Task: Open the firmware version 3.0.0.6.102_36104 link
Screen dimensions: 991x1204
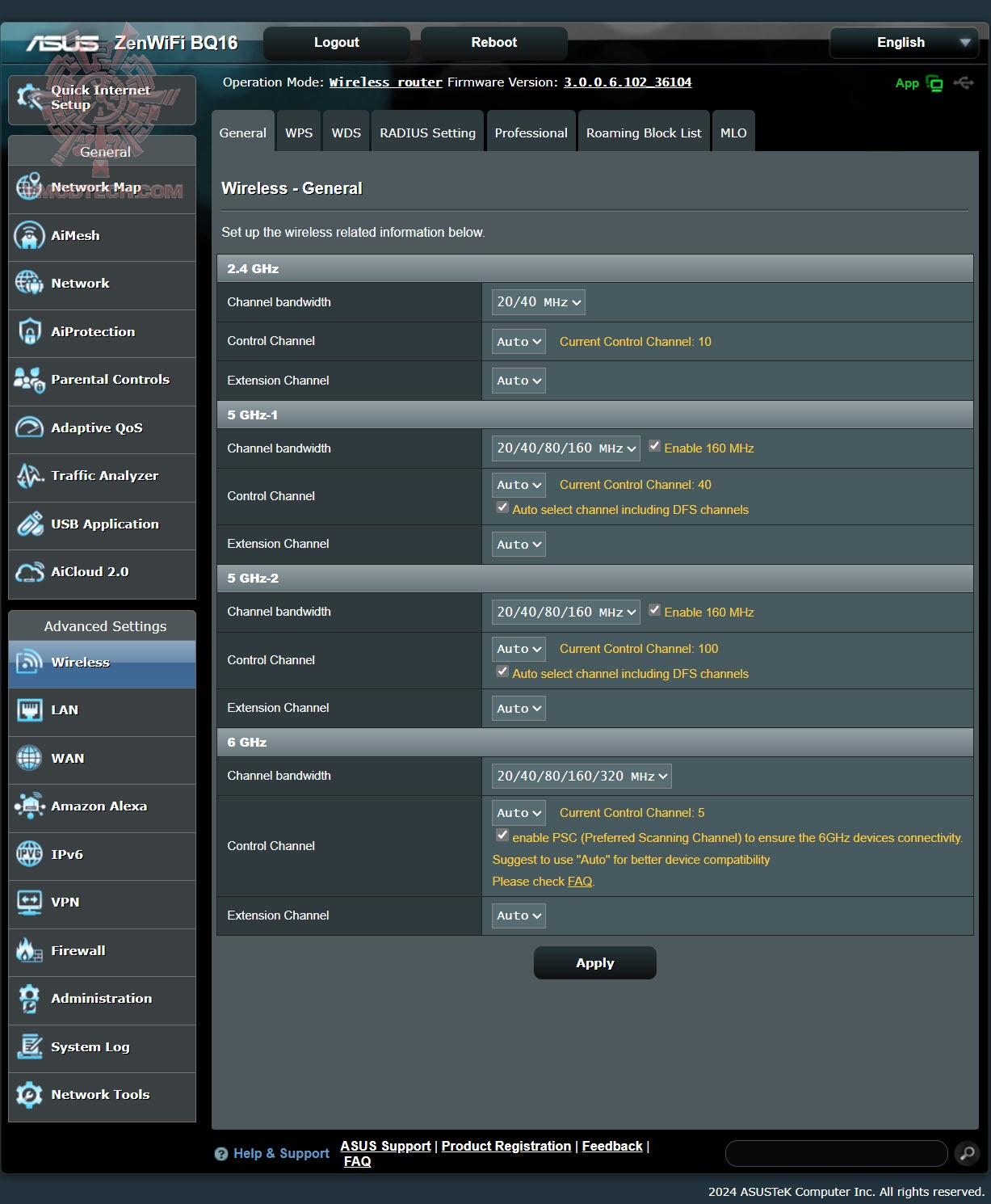Action: click(x=628, y=82)
